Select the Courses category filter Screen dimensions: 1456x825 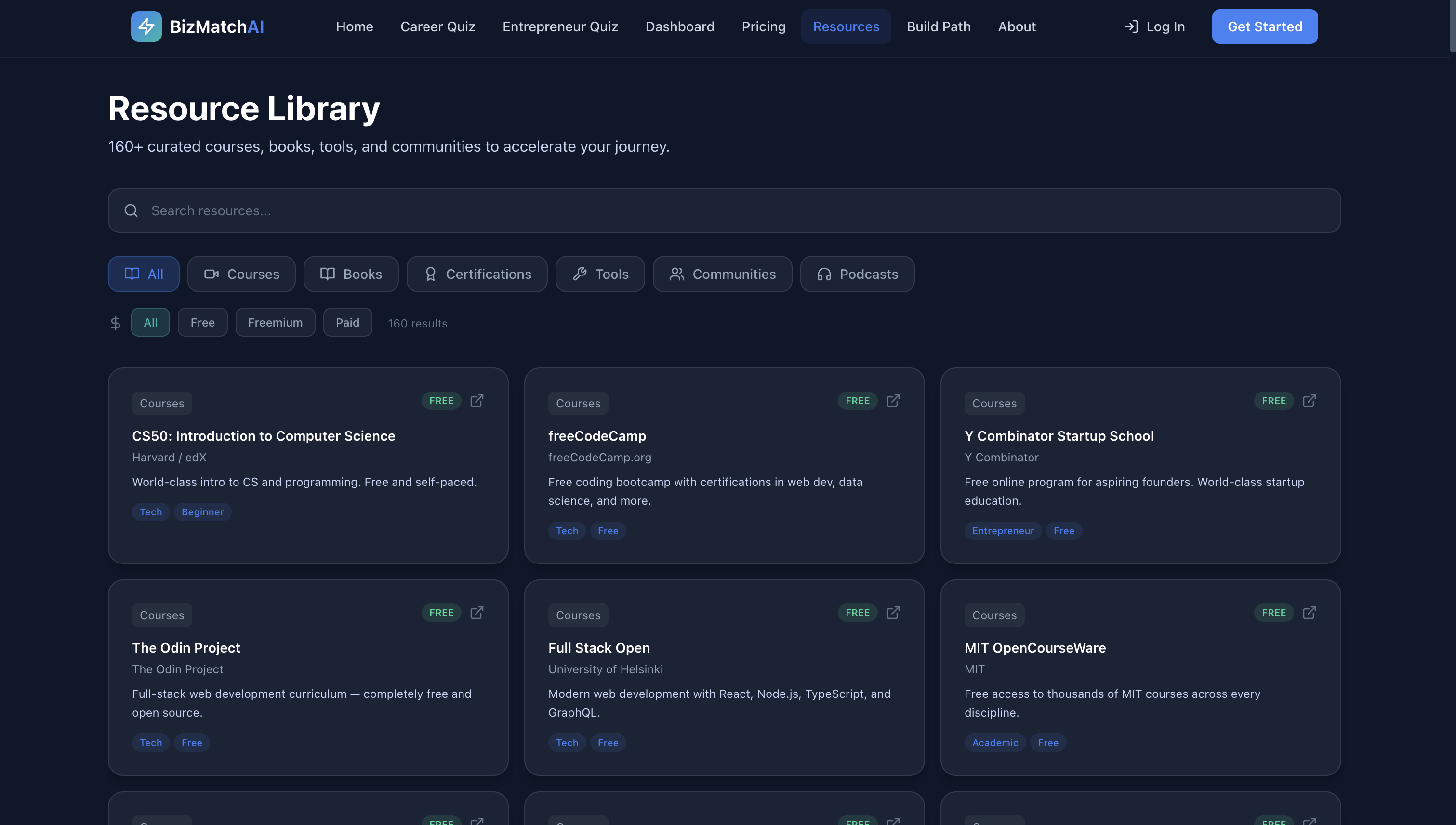[x=241, y=274]
